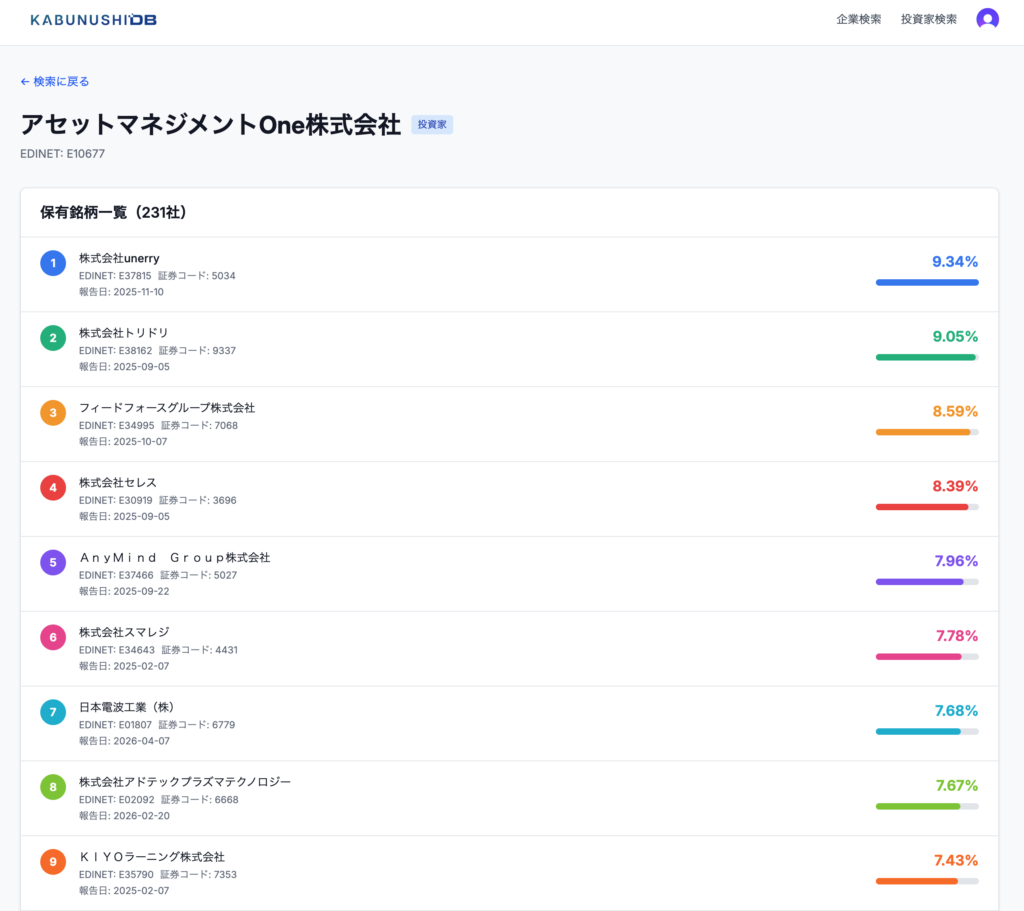Open フィードフォースグループ株式会社 entry
This screenshot has height=911, width=1024.
(x=167, y=408)
